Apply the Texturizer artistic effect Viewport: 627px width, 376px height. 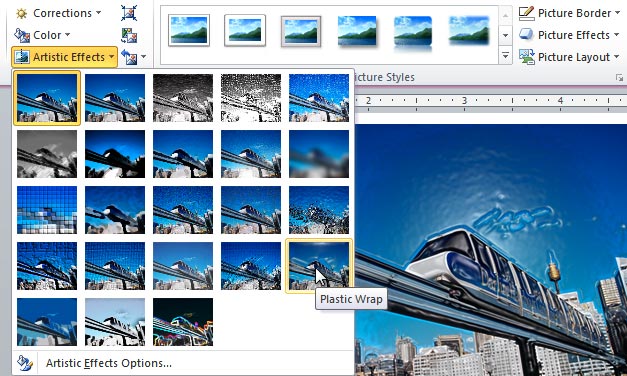coord(115,266)
